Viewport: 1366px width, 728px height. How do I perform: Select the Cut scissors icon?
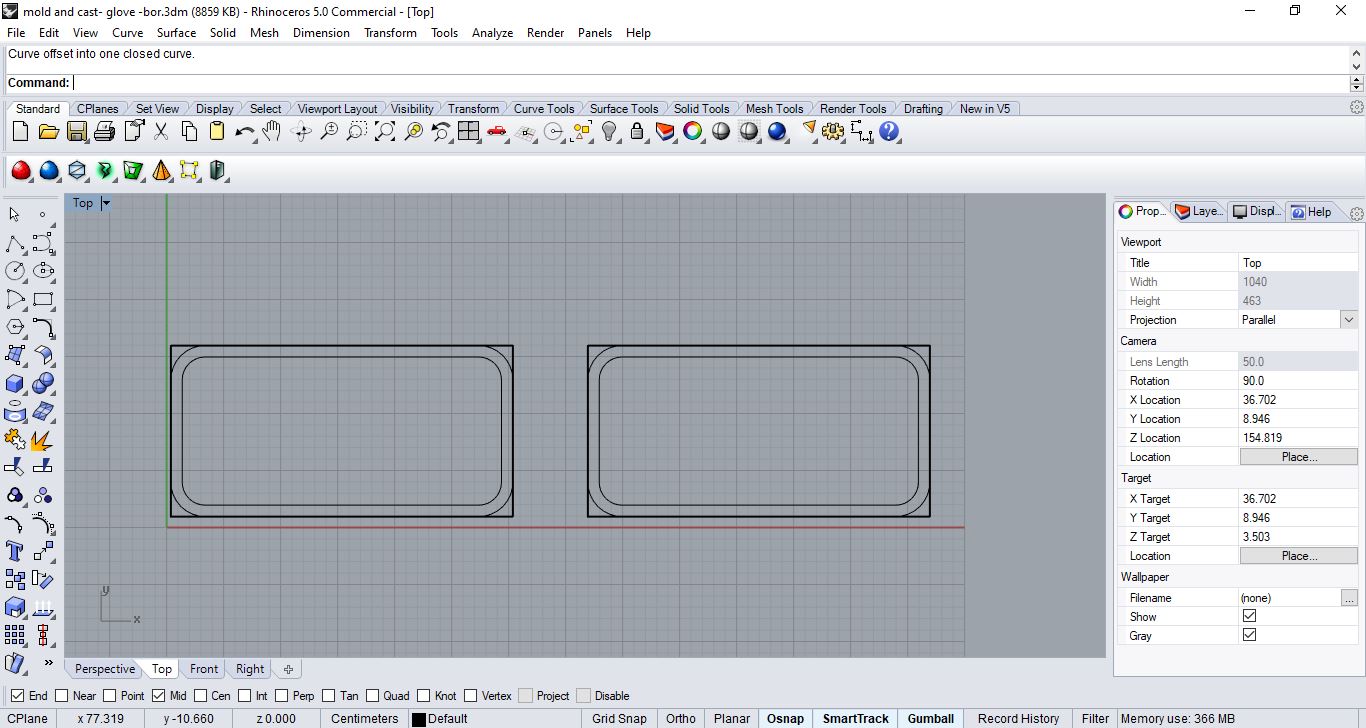tap(160, 131)
